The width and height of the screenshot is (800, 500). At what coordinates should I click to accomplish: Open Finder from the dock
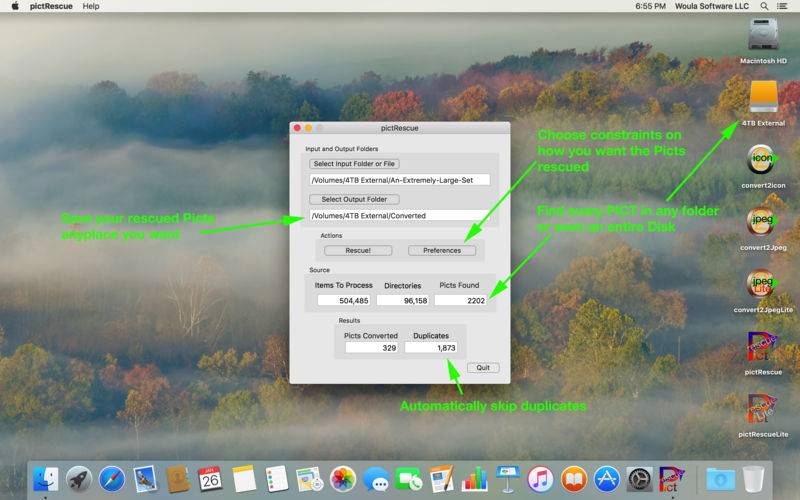point(46,480)
